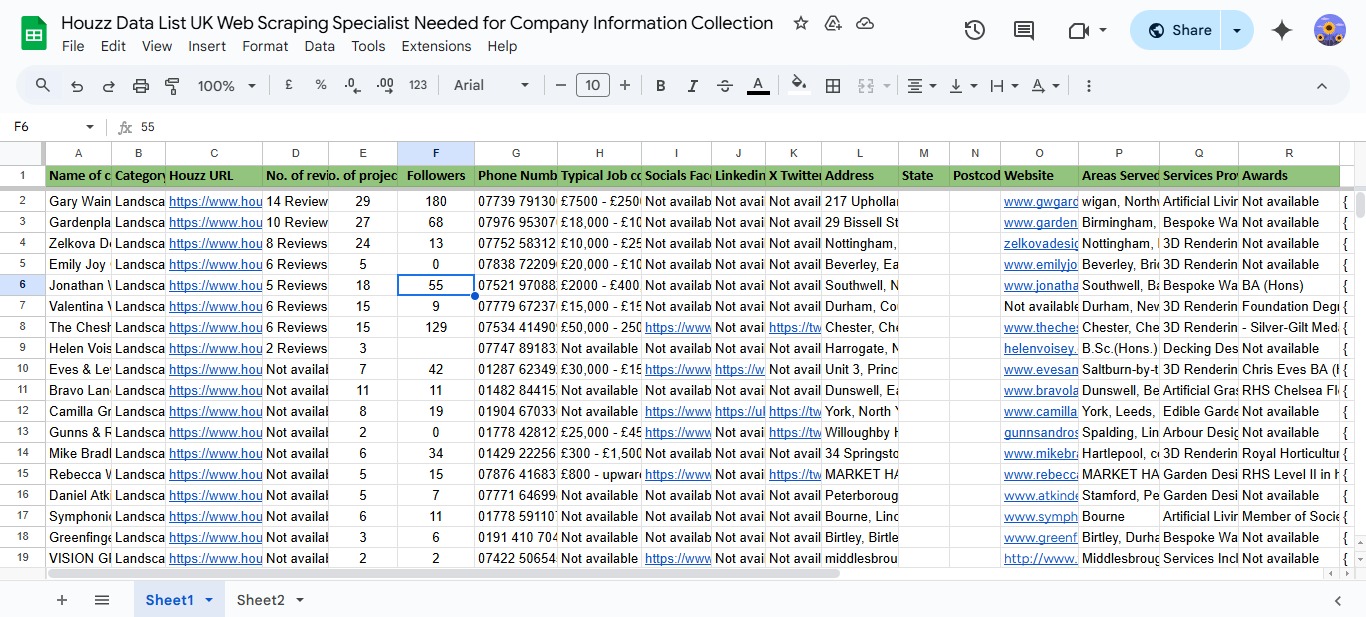Viewport: 1366px width, 617px height.
Task: Open the Format menu
Action: pos(265,46)
